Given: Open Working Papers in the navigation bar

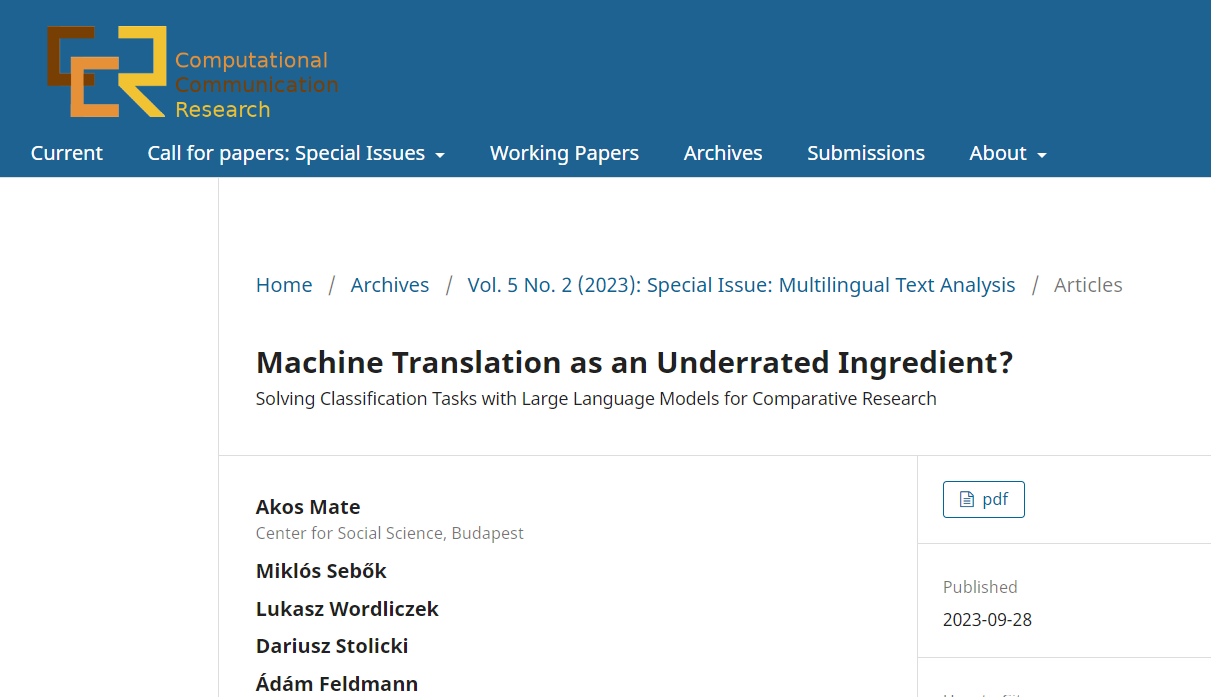Looking at the screenshot, I should tap(564, 153).
